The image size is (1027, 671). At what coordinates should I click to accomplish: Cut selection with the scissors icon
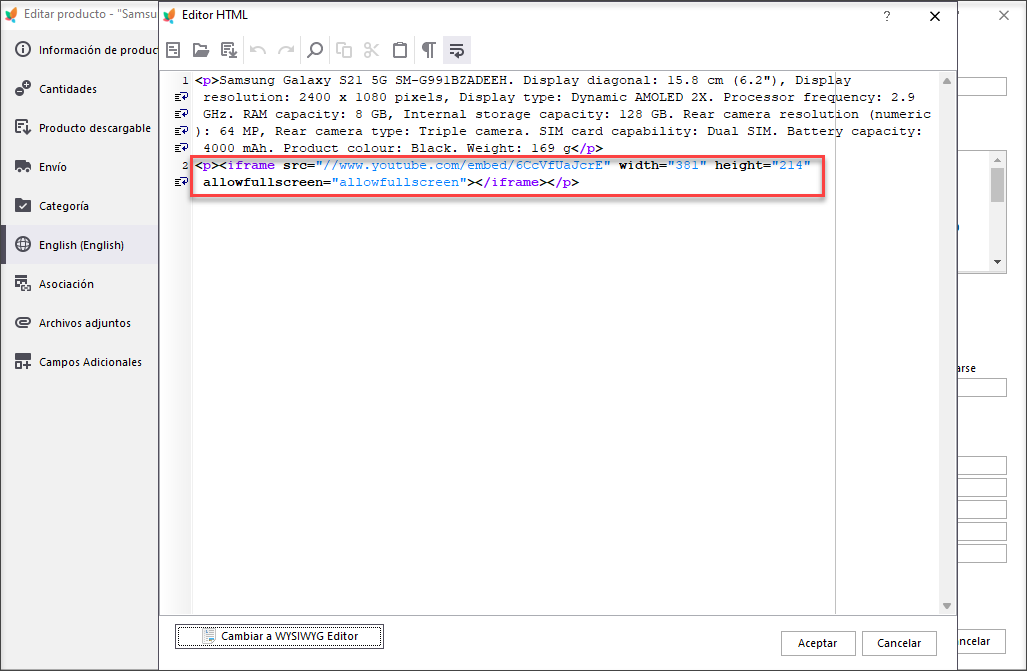371,50
